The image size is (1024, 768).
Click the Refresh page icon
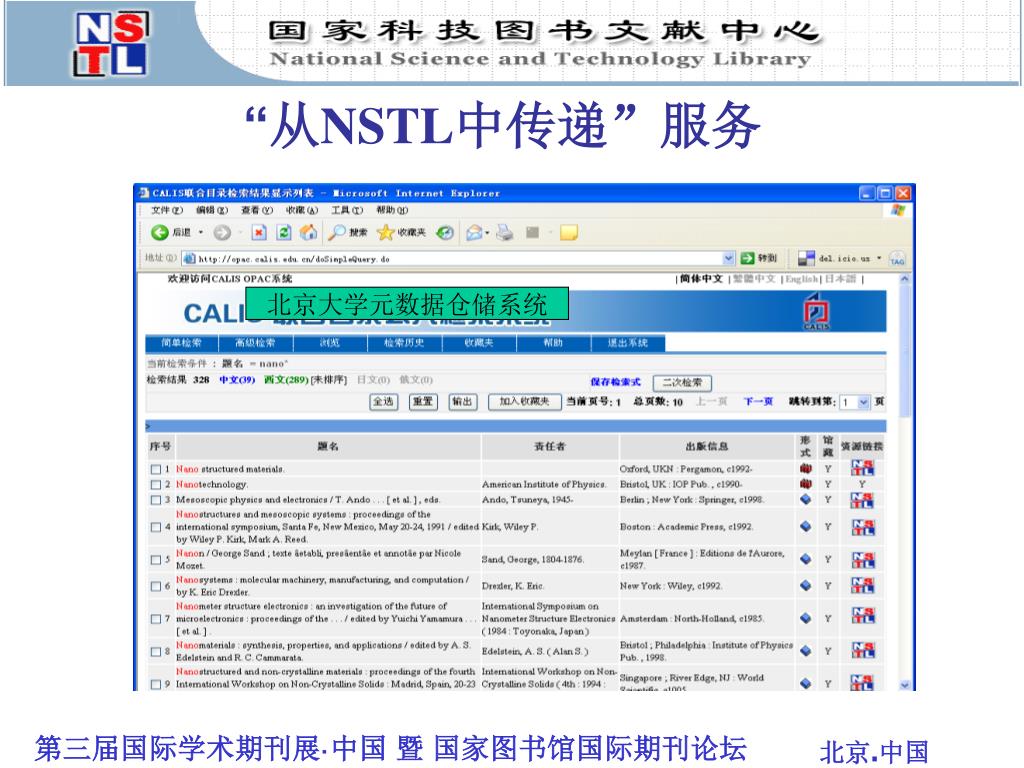(284, 232)
